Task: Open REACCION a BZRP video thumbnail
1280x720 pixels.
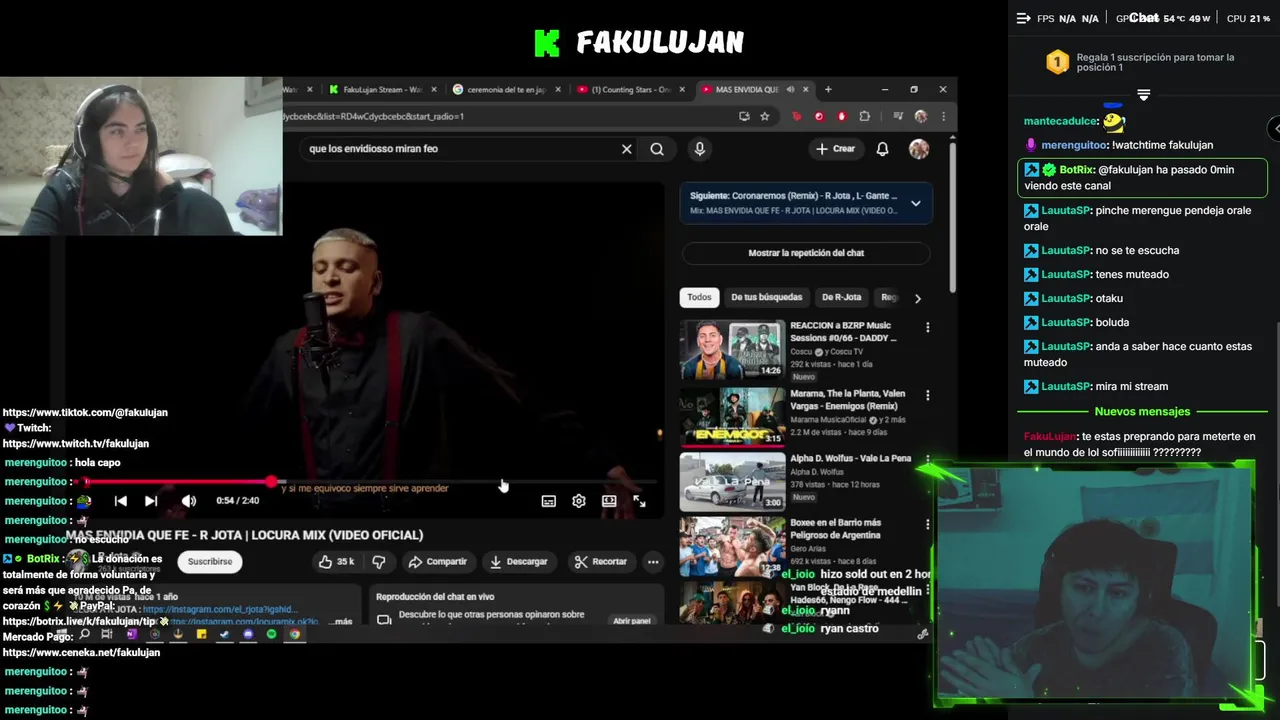Action: click(732, 349)
